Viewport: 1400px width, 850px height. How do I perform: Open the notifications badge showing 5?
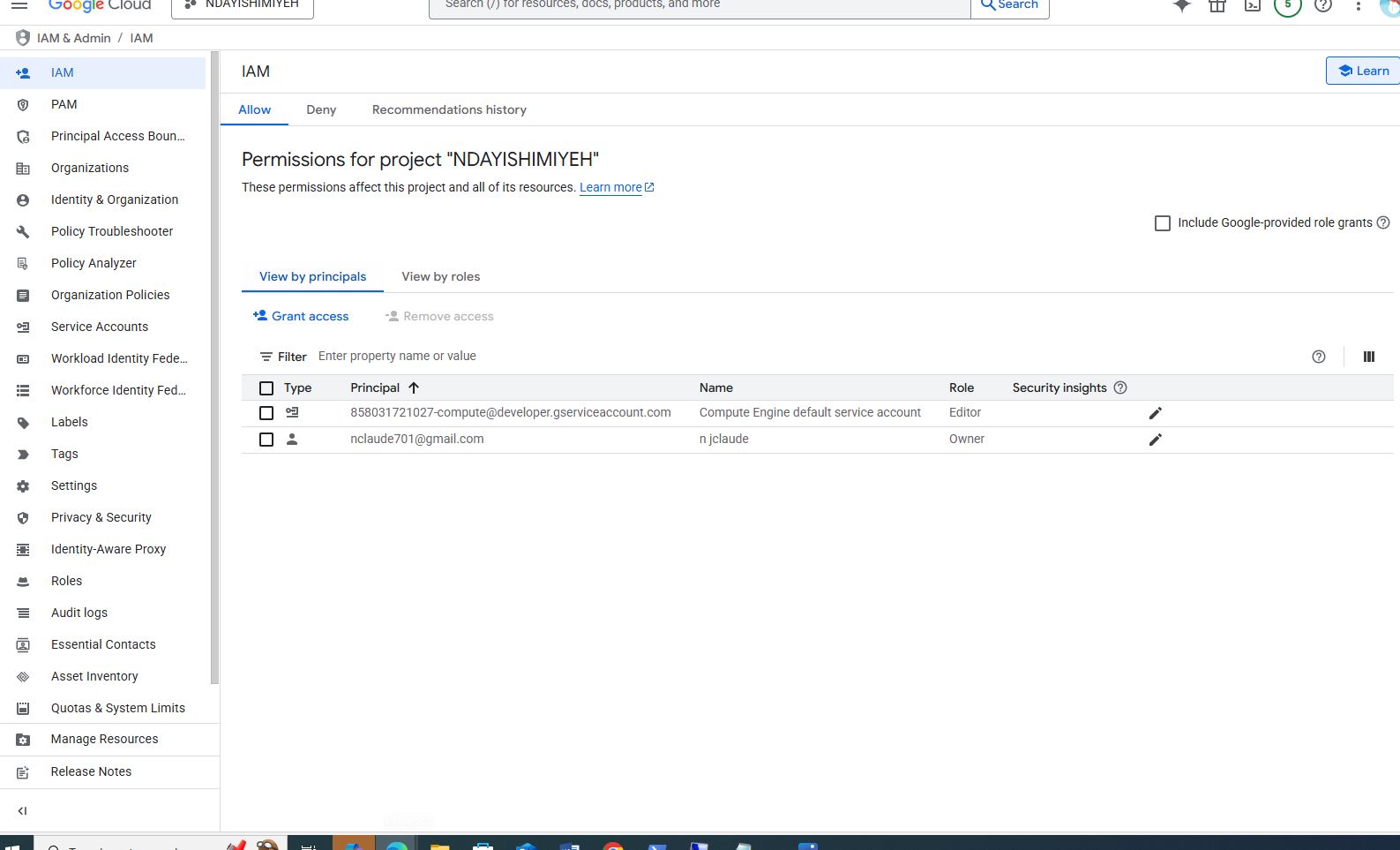pos(1288,4)
